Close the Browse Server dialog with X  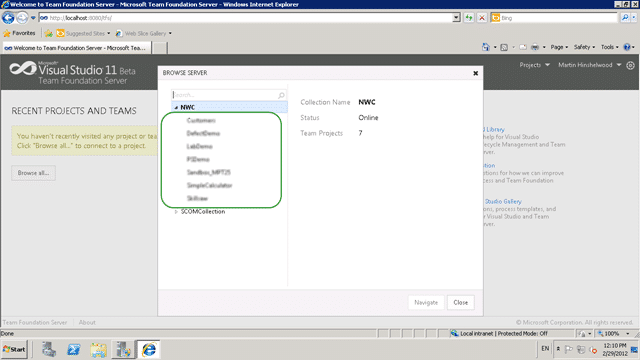(x=476, y=73)
